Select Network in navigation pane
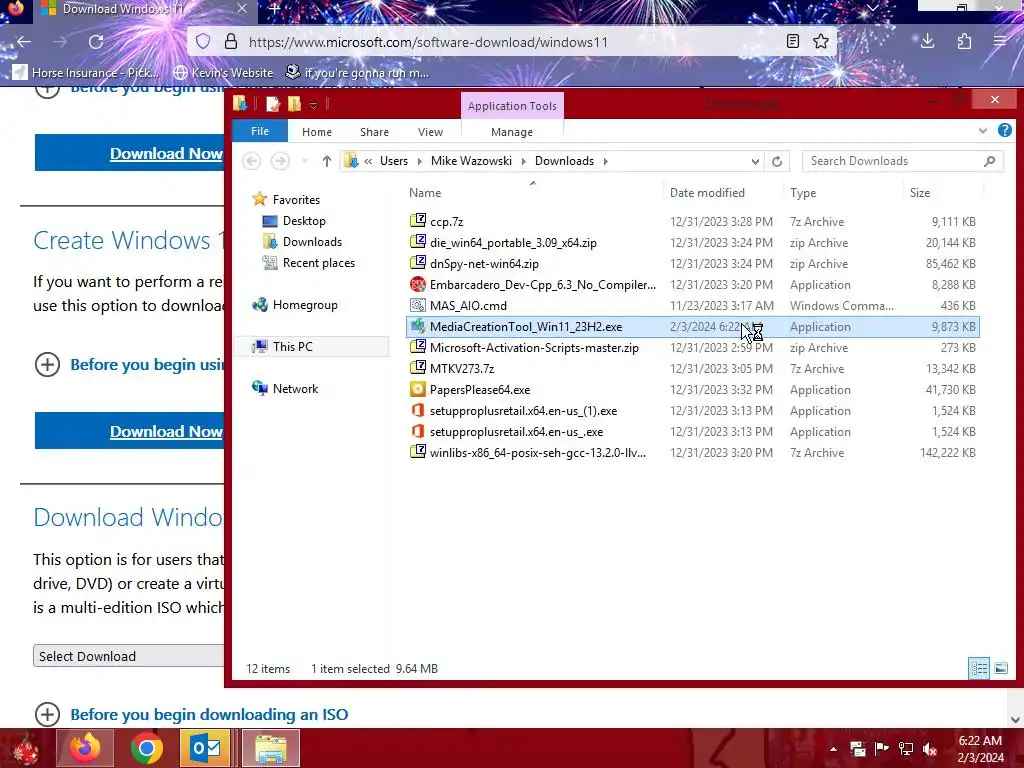 (285, 389)
